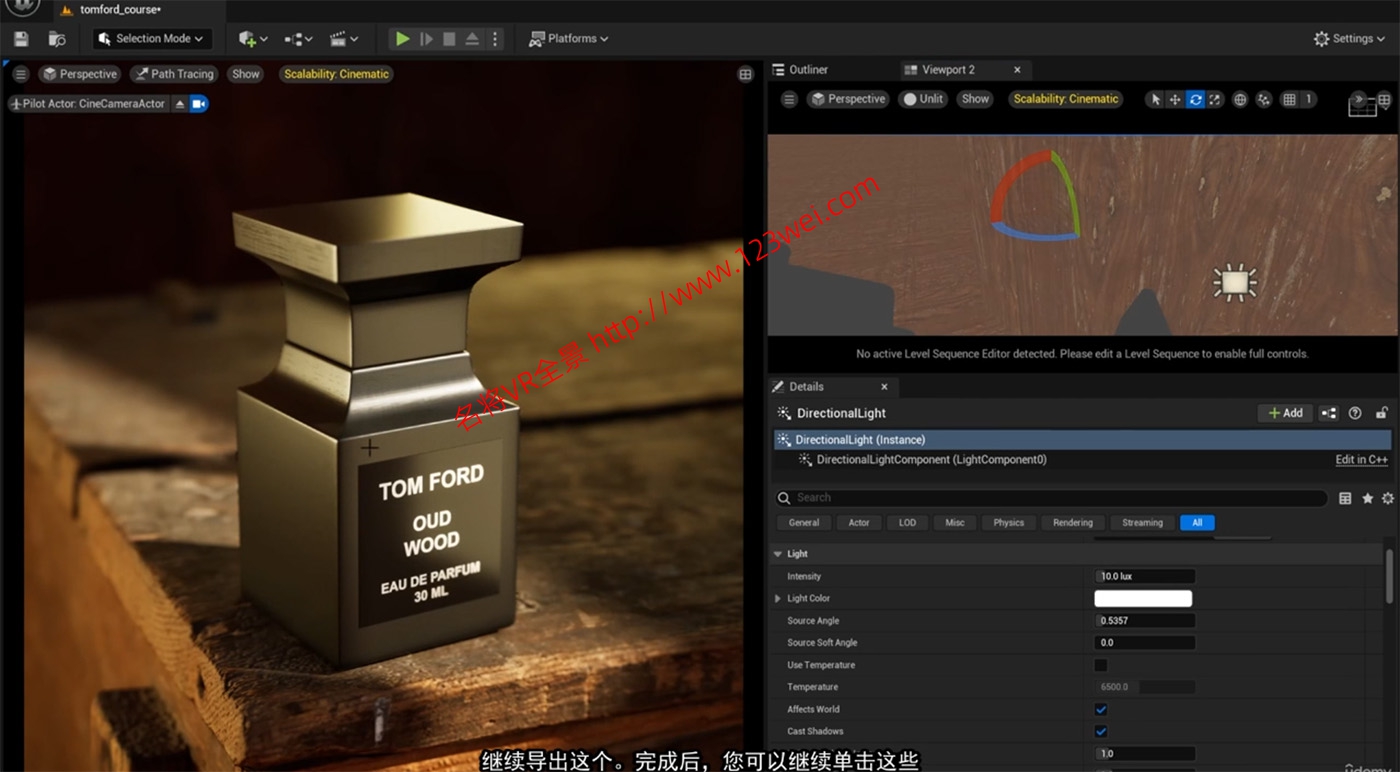Open the Platforms menu
Image resolution: width=1400 pixels, height=772 pixels.
(x=568, y=38)
